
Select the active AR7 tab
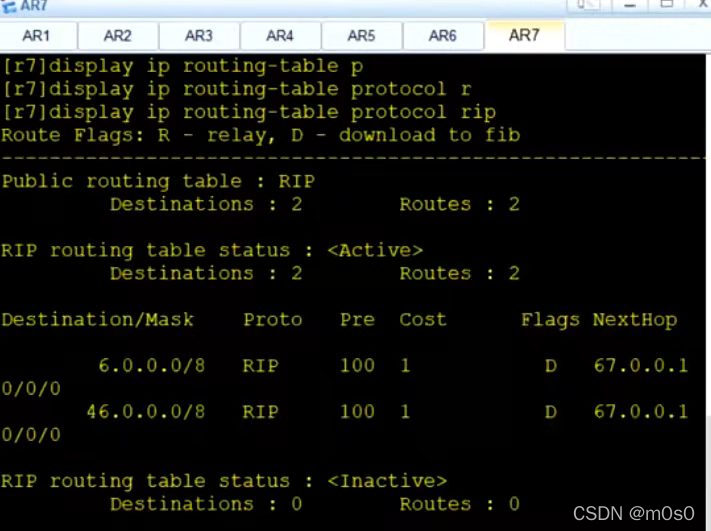click(x=524, y=35)
